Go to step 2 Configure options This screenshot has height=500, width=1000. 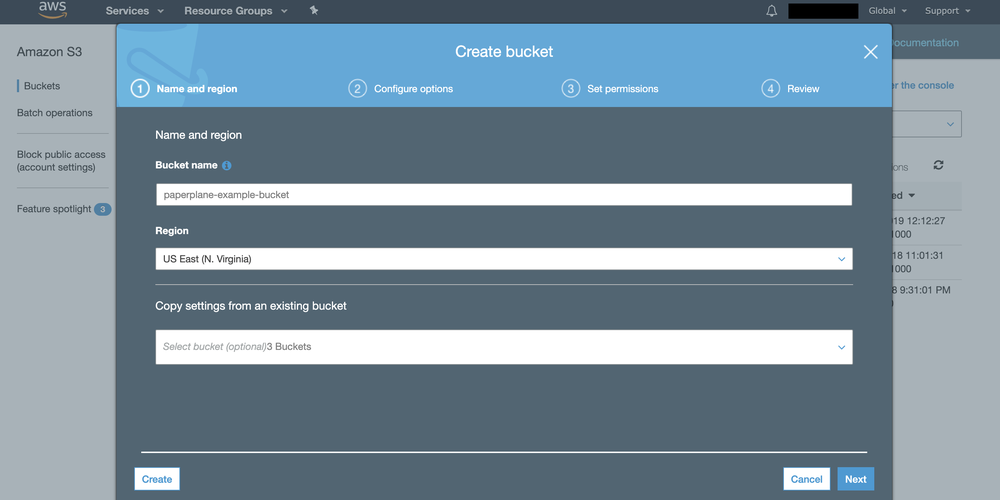(401, 89)
